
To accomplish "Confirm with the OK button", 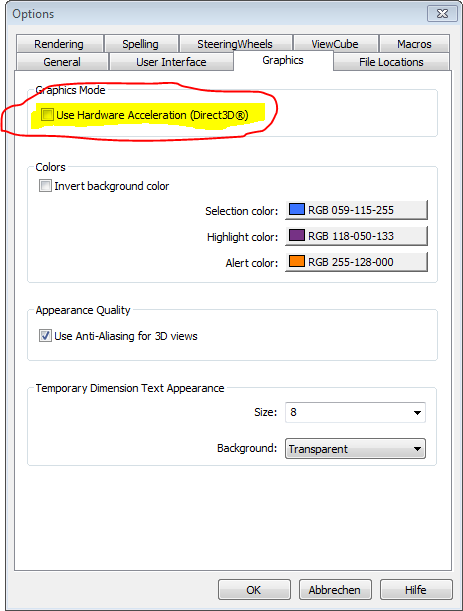I will pyautogui.click(x=254, y=590).
